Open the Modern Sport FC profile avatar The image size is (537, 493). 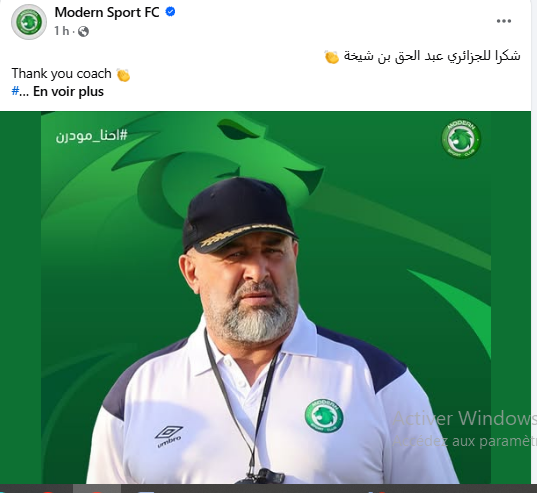(x=29, y=22)
